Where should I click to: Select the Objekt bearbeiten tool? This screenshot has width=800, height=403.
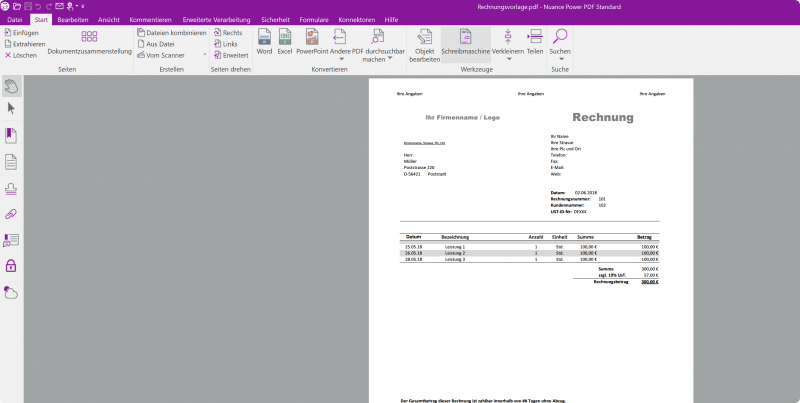[424, 45]
